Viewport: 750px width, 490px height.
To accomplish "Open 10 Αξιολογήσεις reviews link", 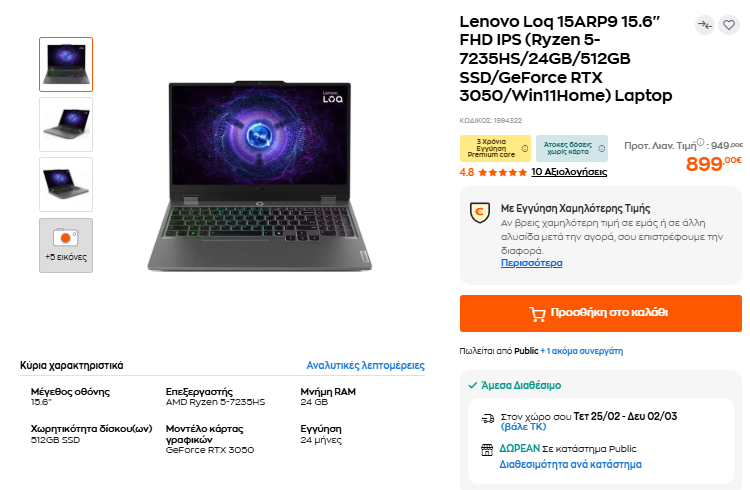I will click(569, 172).
